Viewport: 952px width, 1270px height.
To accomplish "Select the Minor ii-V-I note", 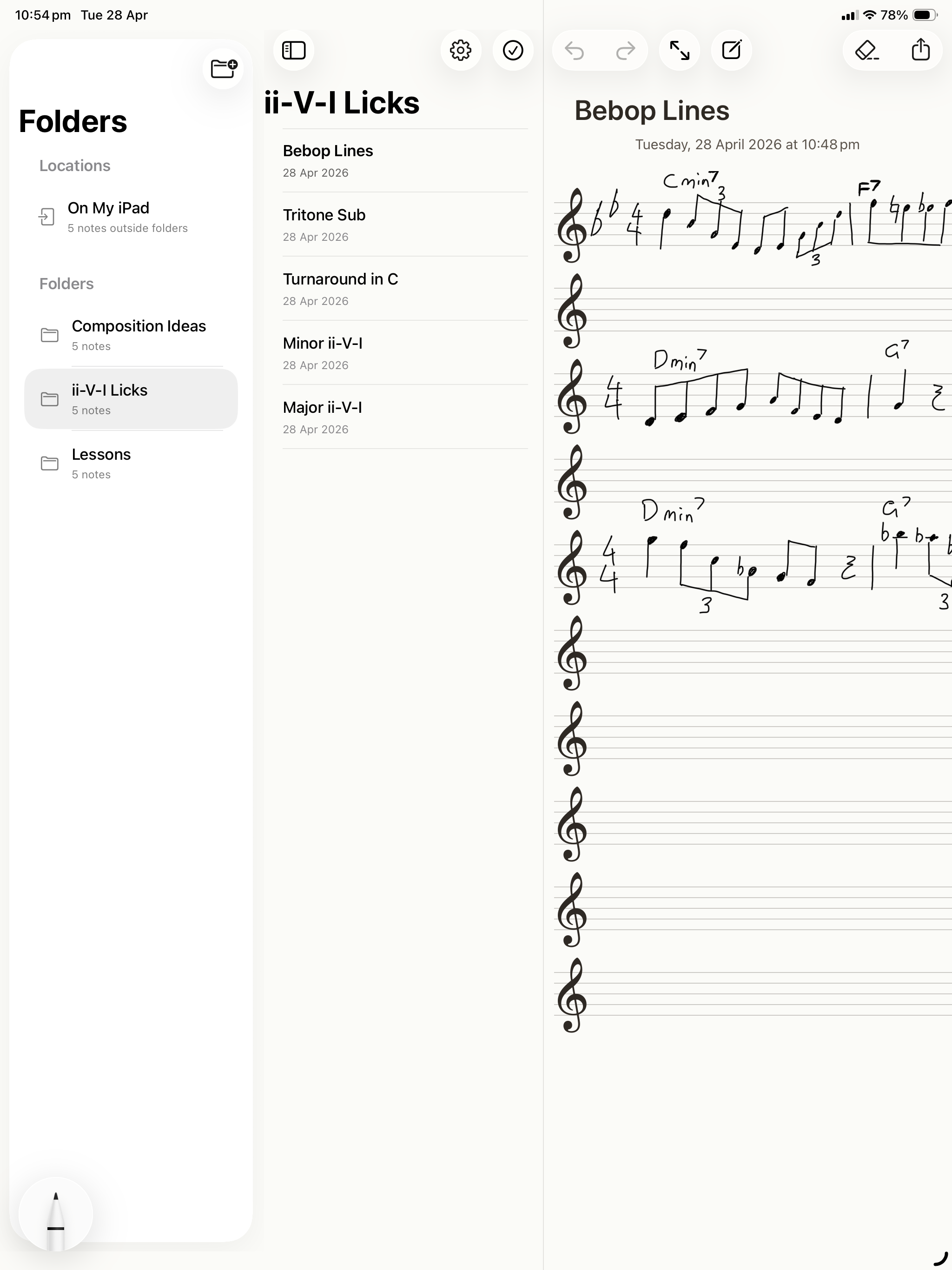I will 405,353.
